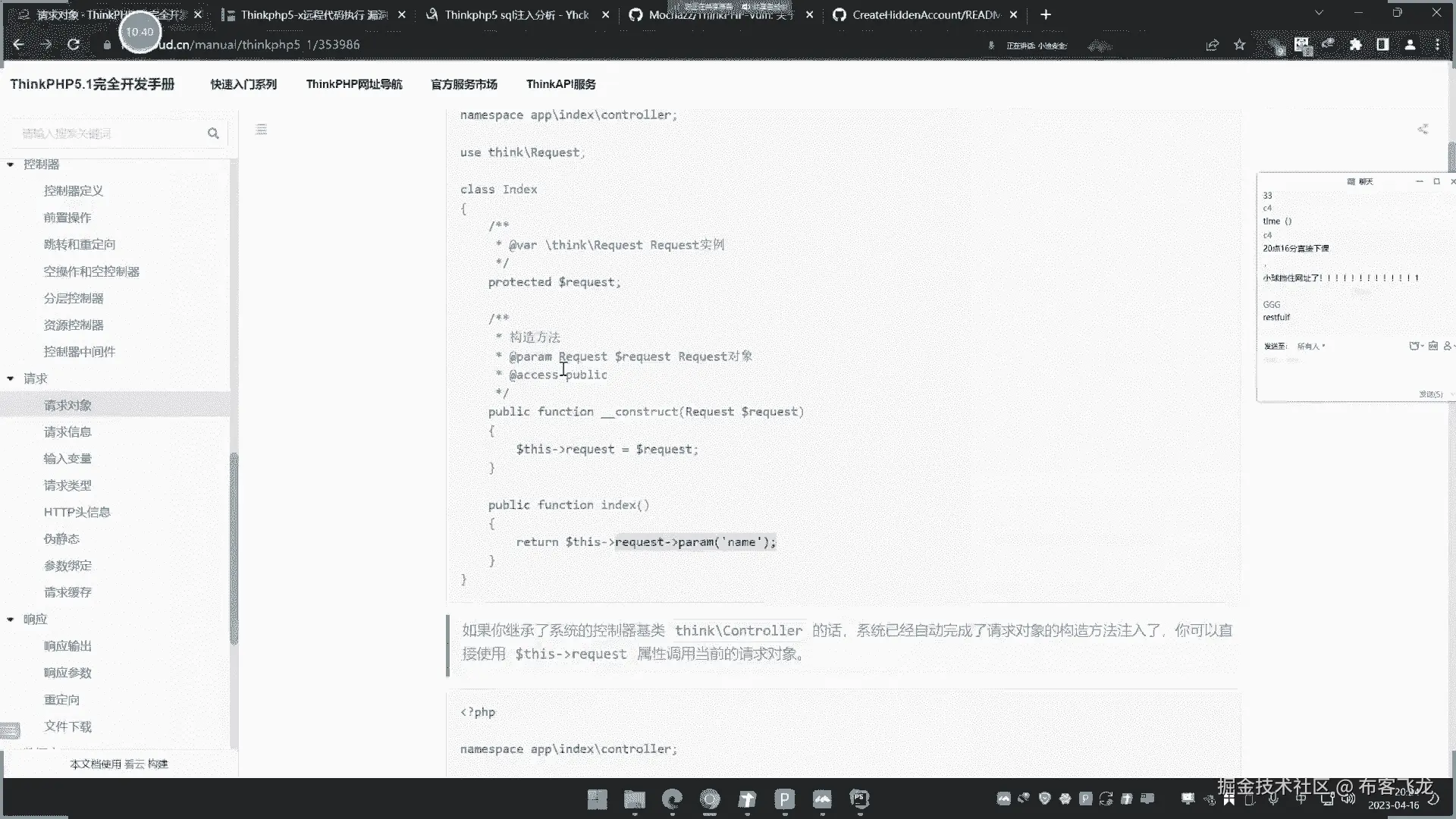Open the browser side panel icon
The height and width of the screenshot is (819, 1456).
[1382, 45]
